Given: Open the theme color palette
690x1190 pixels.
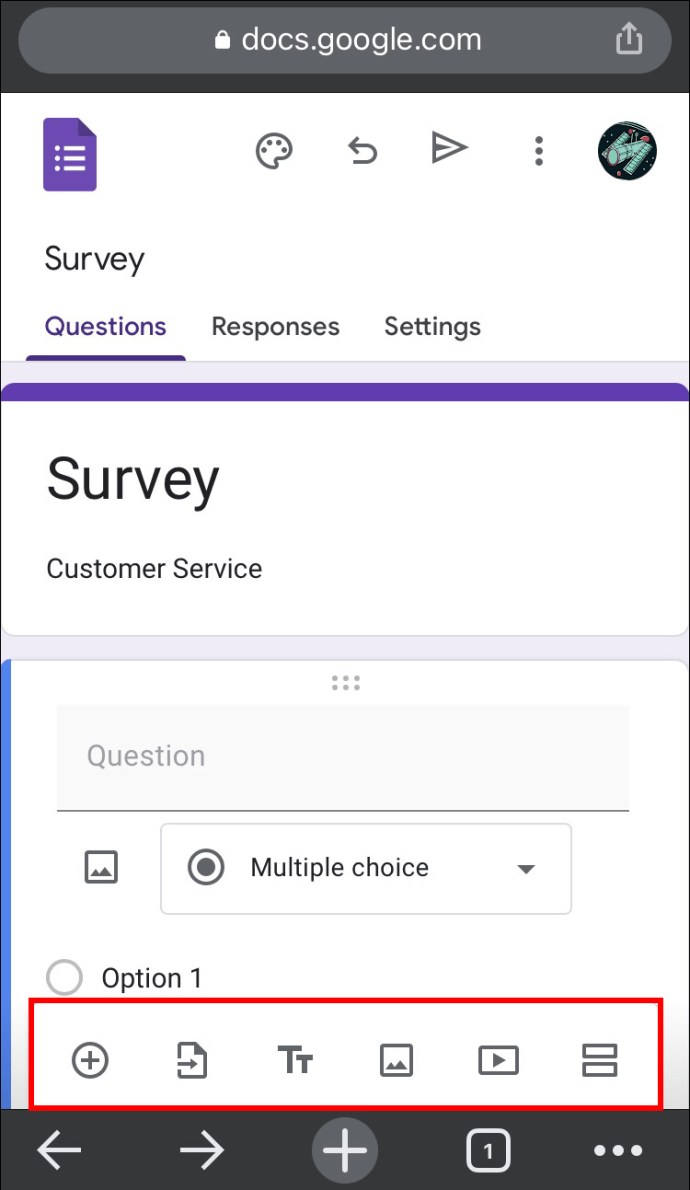Looking at the screenshot, I should point(274,150).
